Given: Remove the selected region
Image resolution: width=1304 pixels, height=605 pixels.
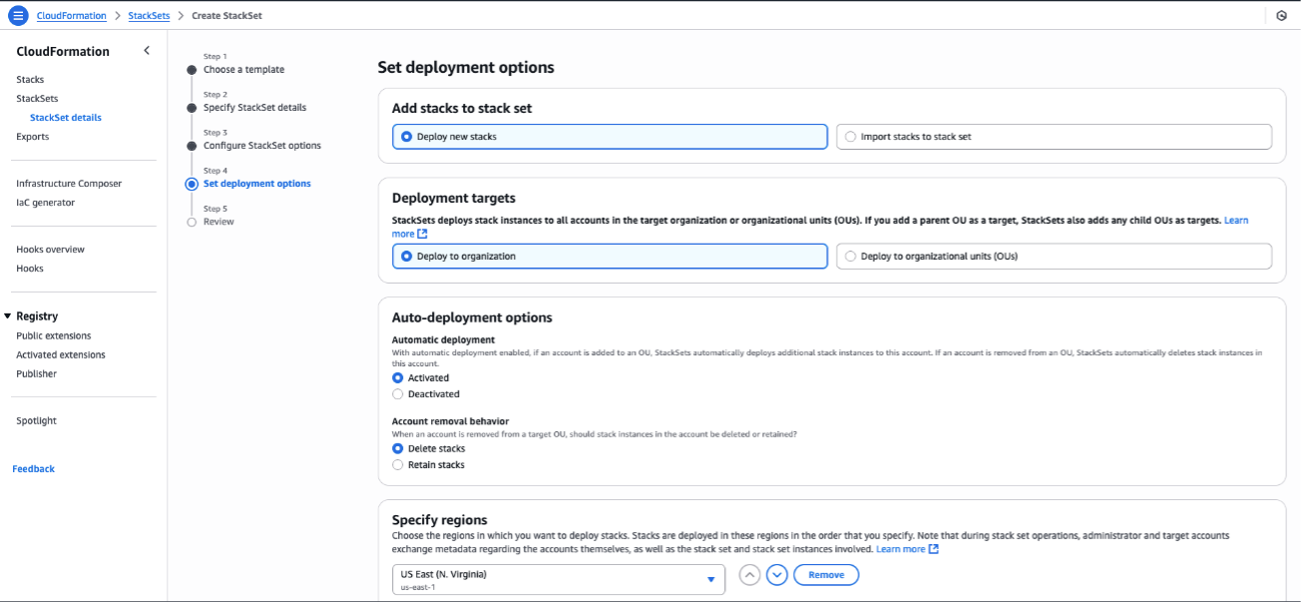Looking at the screenshot, I should [x=826, y=574].
